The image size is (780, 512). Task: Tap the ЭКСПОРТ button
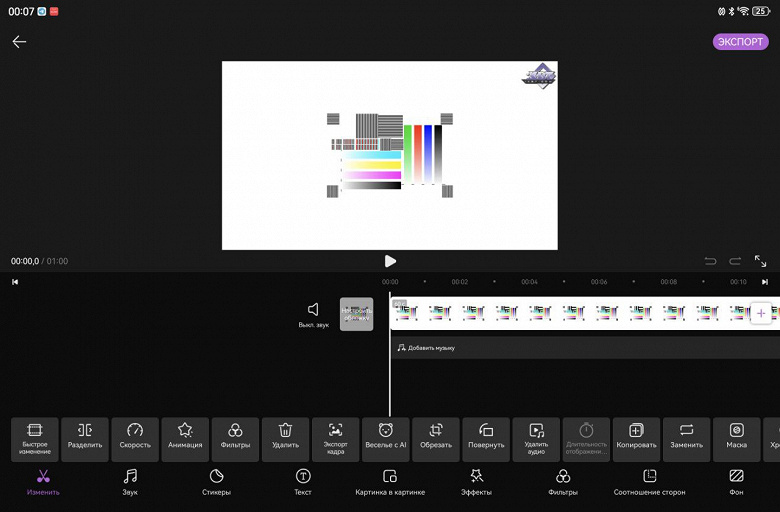740,42
